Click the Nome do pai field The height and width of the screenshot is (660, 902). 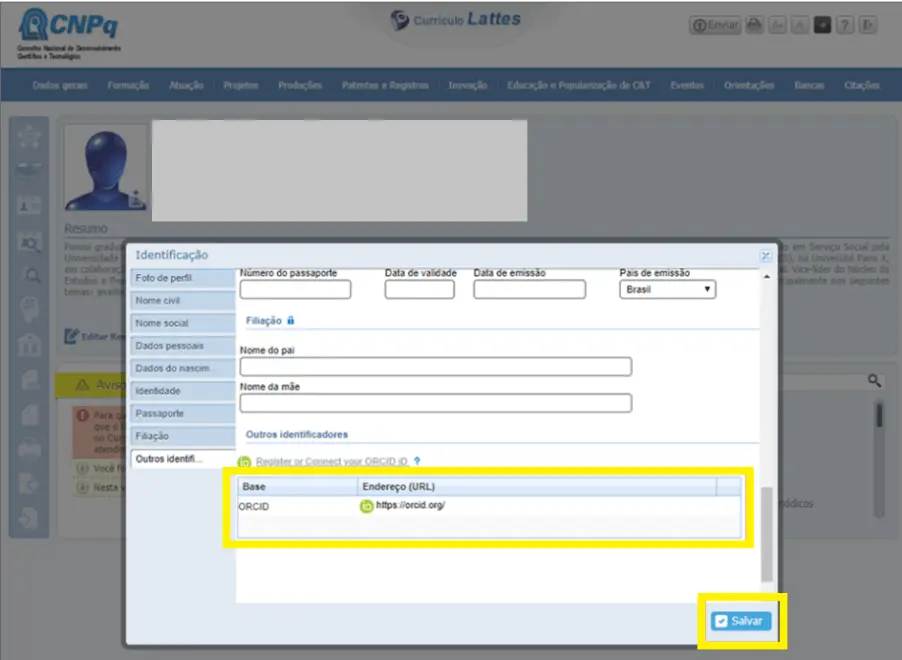coord(435,367)
